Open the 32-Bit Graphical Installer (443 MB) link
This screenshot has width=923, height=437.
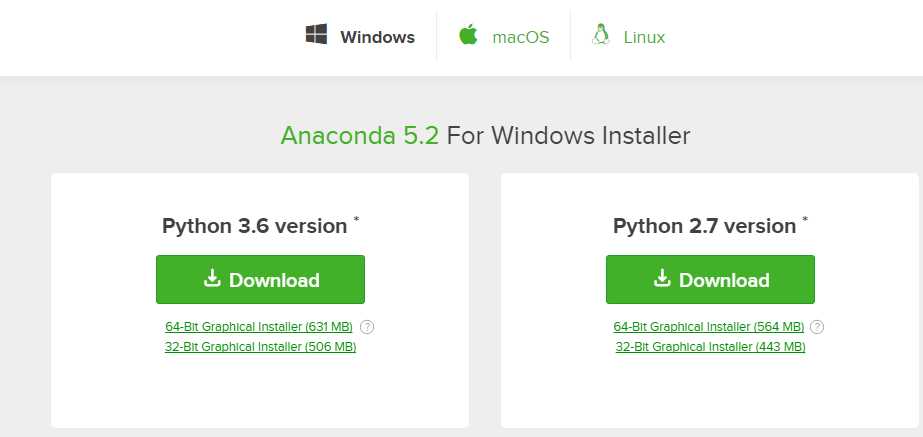(x=710, y=347)
